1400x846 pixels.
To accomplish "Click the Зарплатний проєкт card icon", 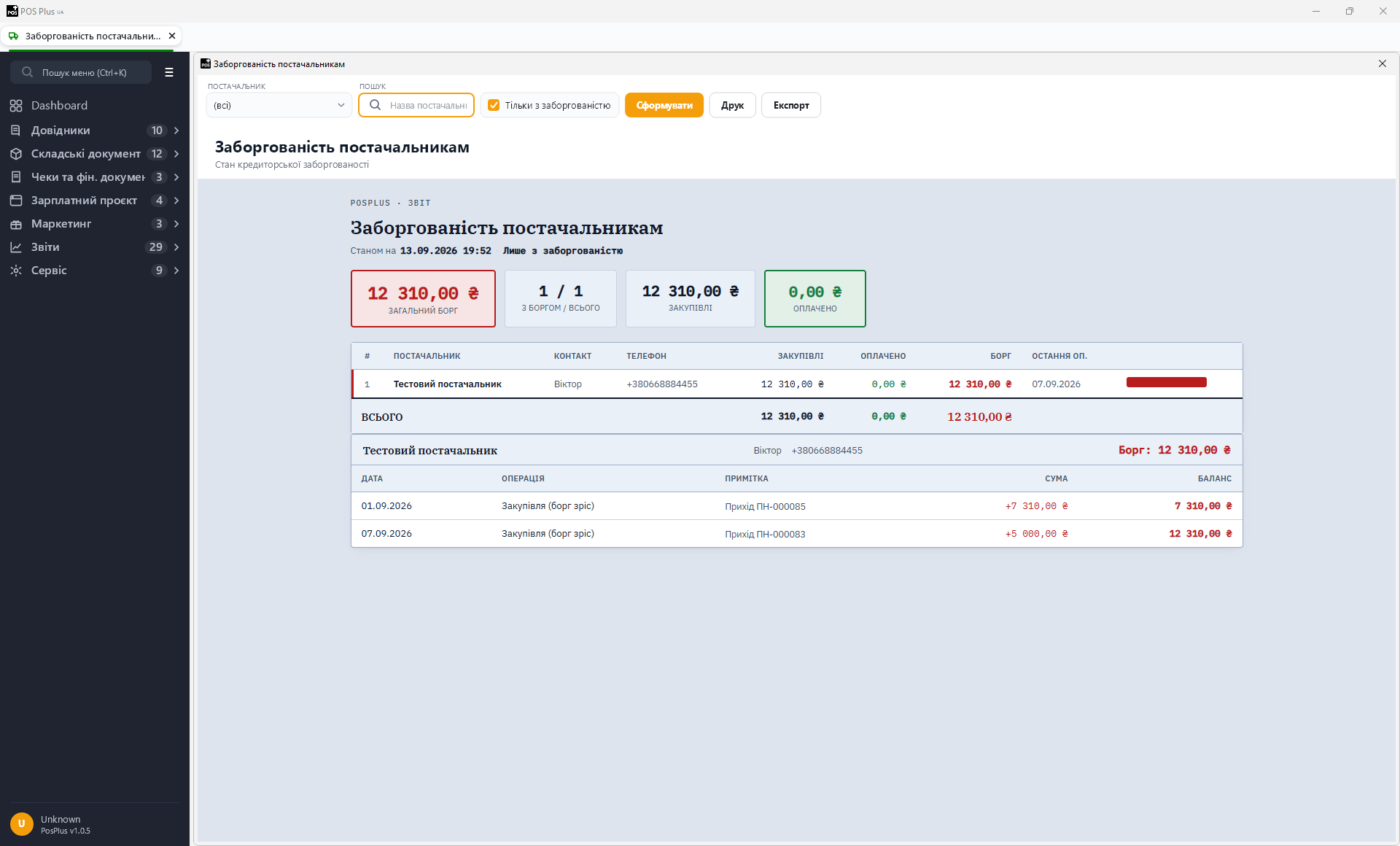I will pos(16,201).
